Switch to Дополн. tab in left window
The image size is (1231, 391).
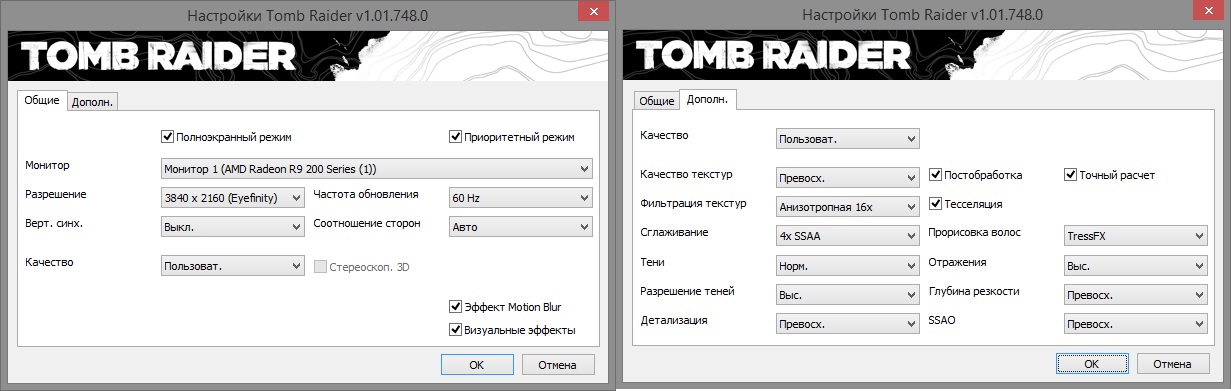[93, 101]
